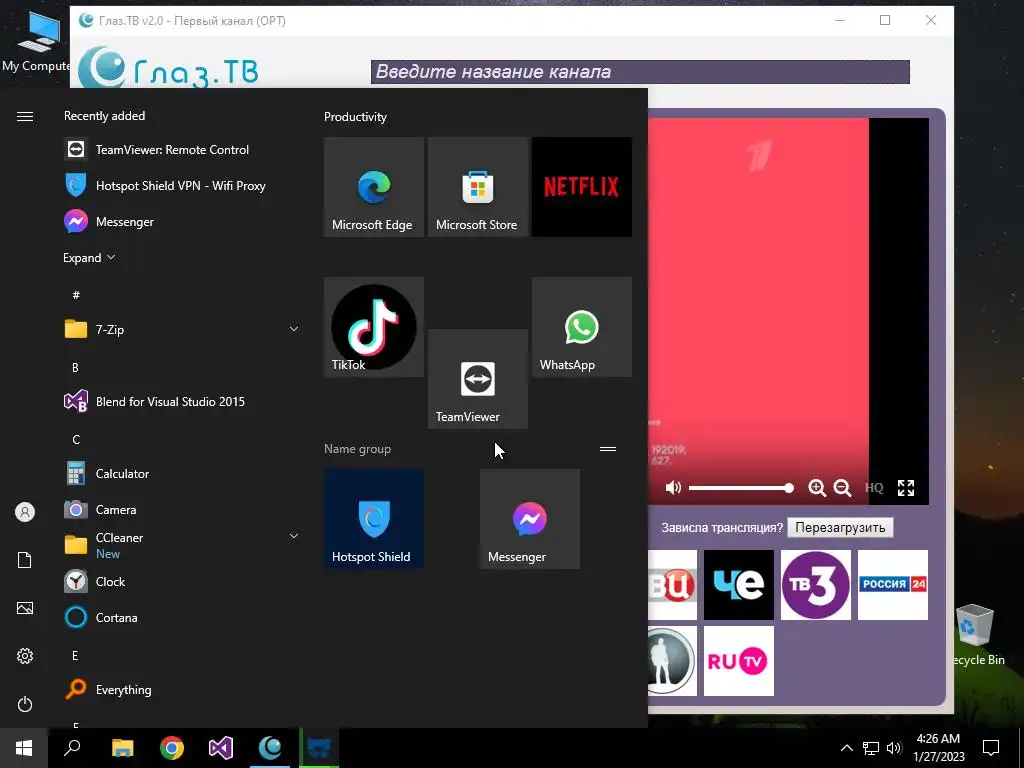Viewport: 1024px width, 768px height.
Task: Open the Camera app
Action: click(x=182, y=509)
